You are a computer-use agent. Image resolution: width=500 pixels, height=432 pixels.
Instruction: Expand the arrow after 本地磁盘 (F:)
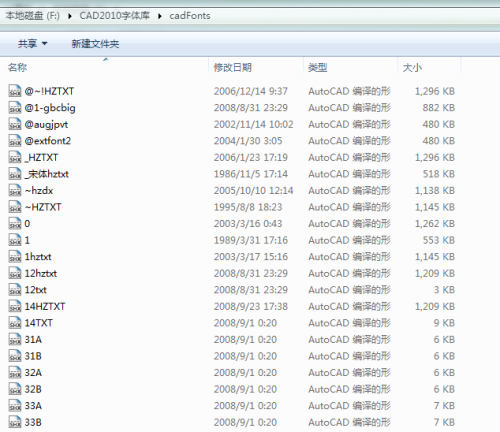(70, 16)
